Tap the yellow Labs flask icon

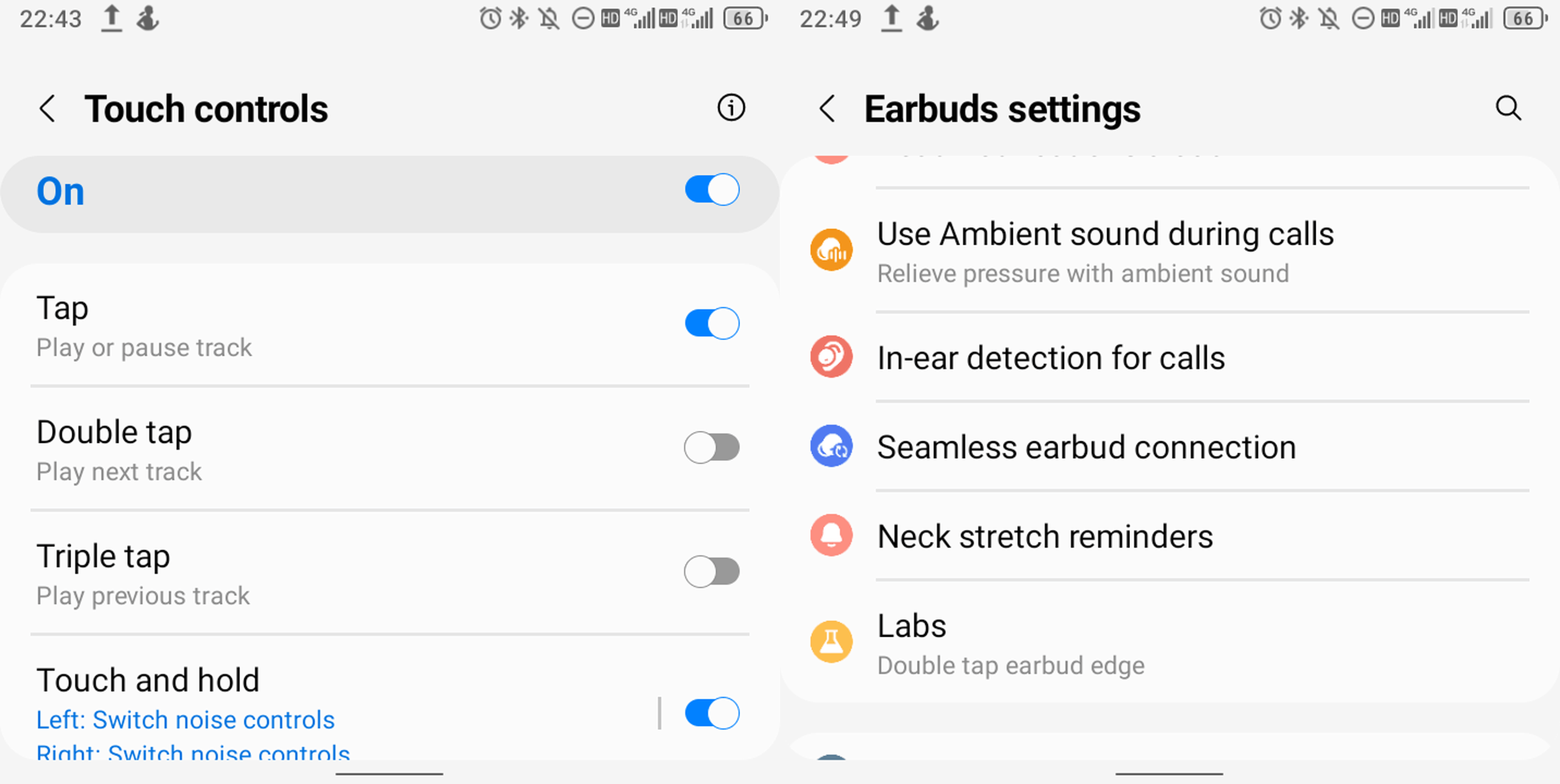831,642
